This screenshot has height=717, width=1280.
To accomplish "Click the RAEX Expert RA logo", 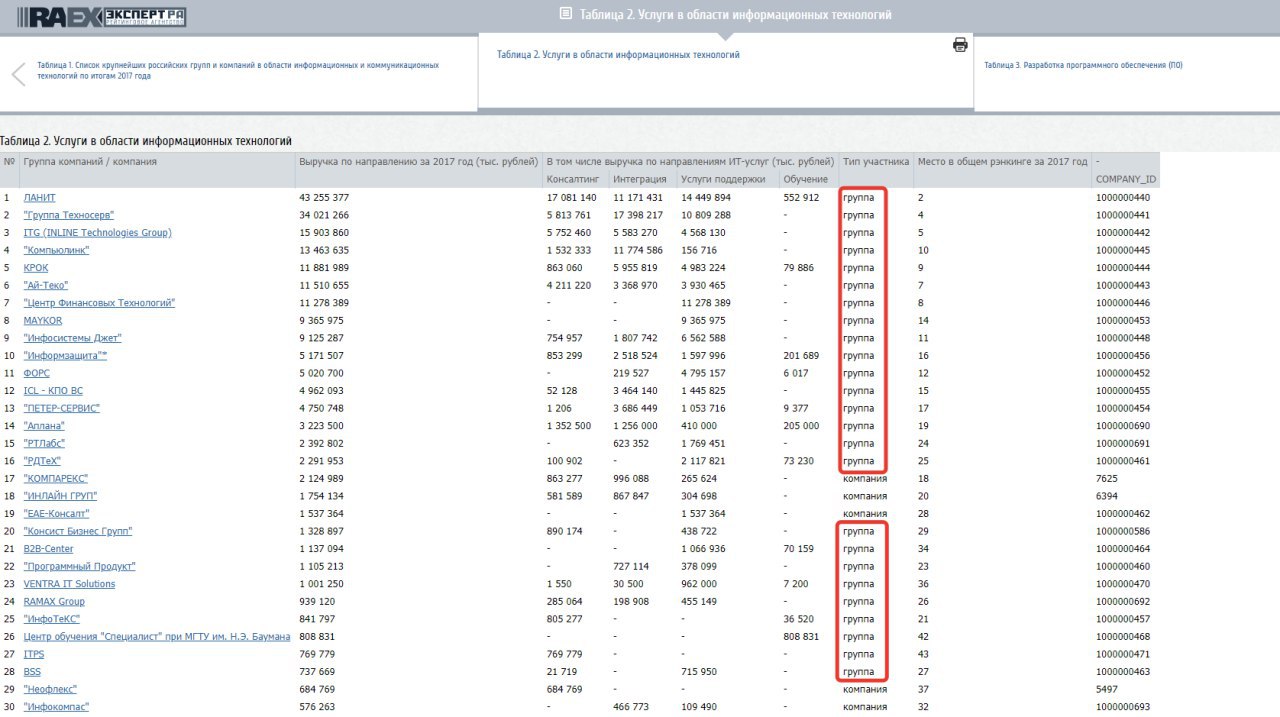I will point(101,17).
